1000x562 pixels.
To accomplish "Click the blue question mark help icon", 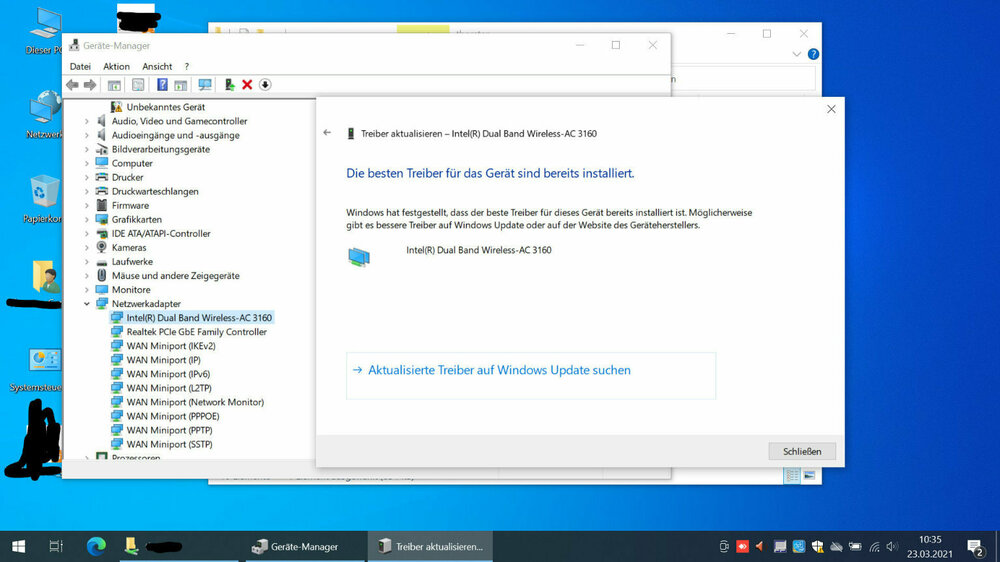I will 162,85.
